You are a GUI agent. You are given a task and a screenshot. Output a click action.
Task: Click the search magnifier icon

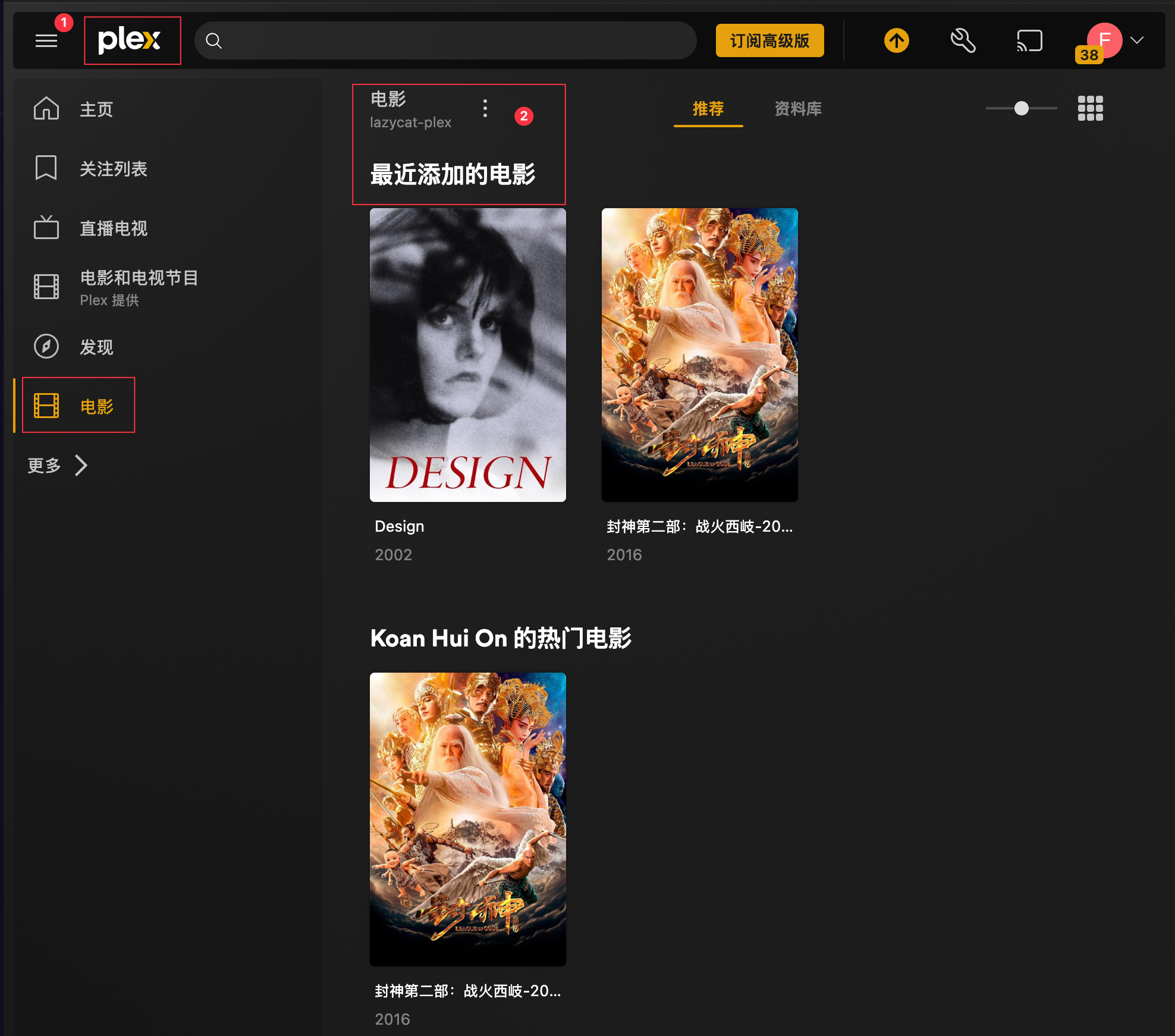pos(213,41)
